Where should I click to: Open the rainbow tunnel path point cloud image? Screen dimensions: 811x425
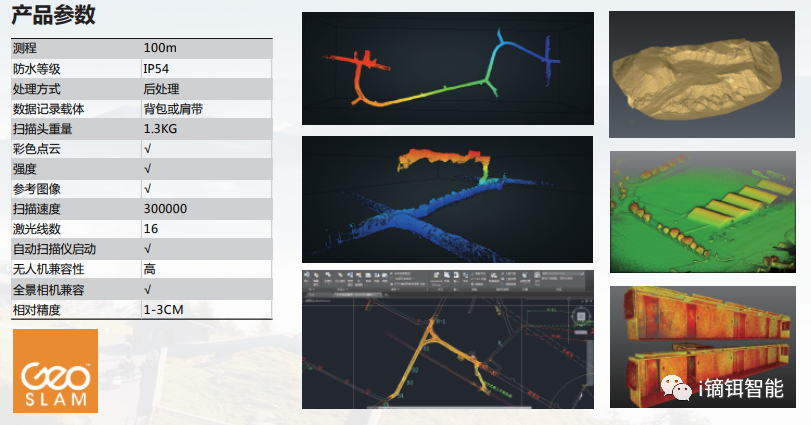[x=447, y=69]
